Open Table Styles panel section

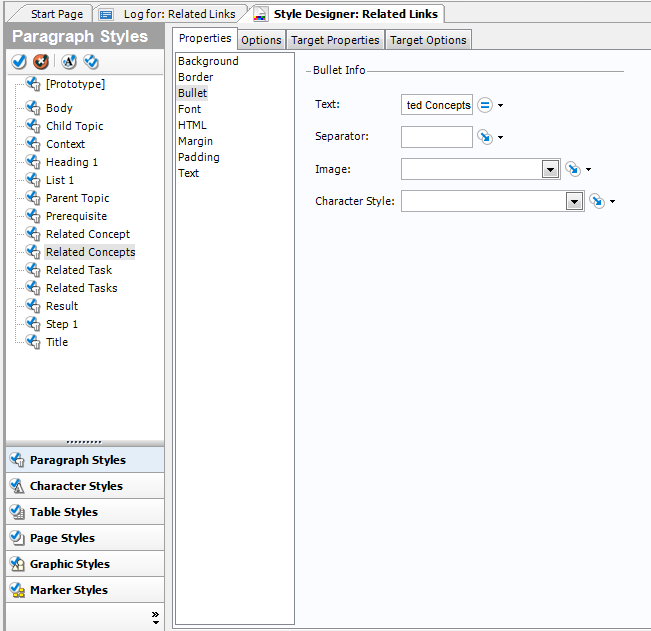[64, 512]
